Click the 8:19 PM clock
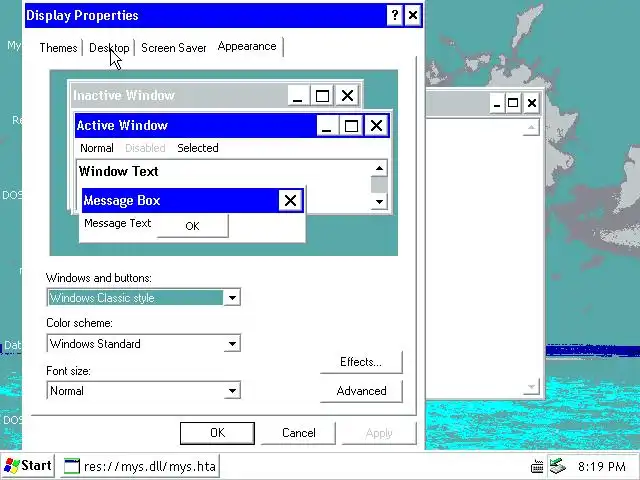This screenshot has height=480, width=640. point(602,466)
